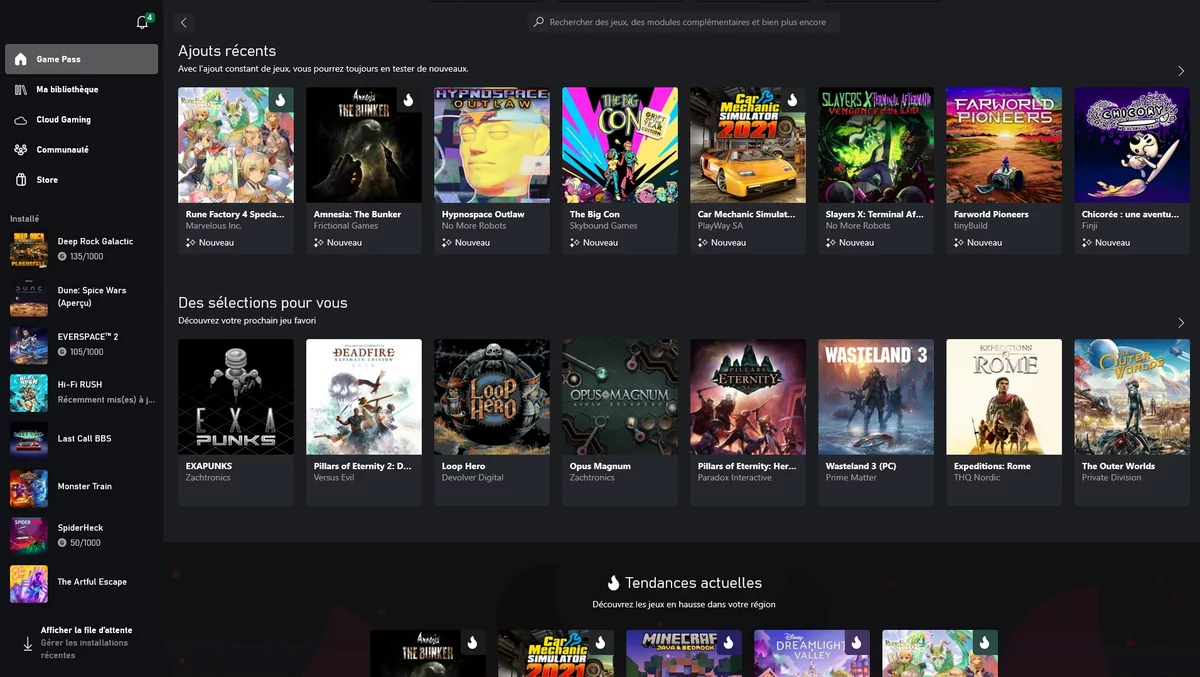The height and width of the screenshot is (677, 1200).
Task: Select Deep Rock Galactic installed game
Action: [82, 248]
